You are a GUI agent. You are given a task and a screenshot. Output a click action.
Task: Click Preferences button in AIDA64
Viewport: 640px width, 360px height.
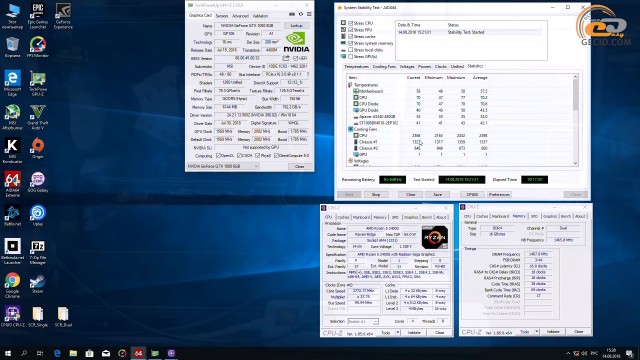pyautogui.click(x=499, y=195)
